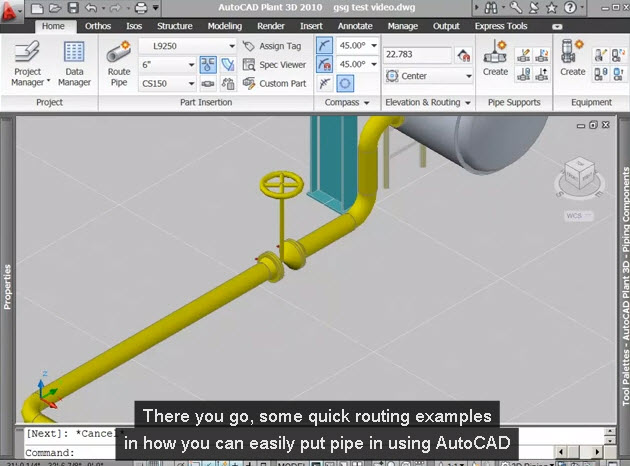
Task: Open Project Manager
Action: (27, 65)
